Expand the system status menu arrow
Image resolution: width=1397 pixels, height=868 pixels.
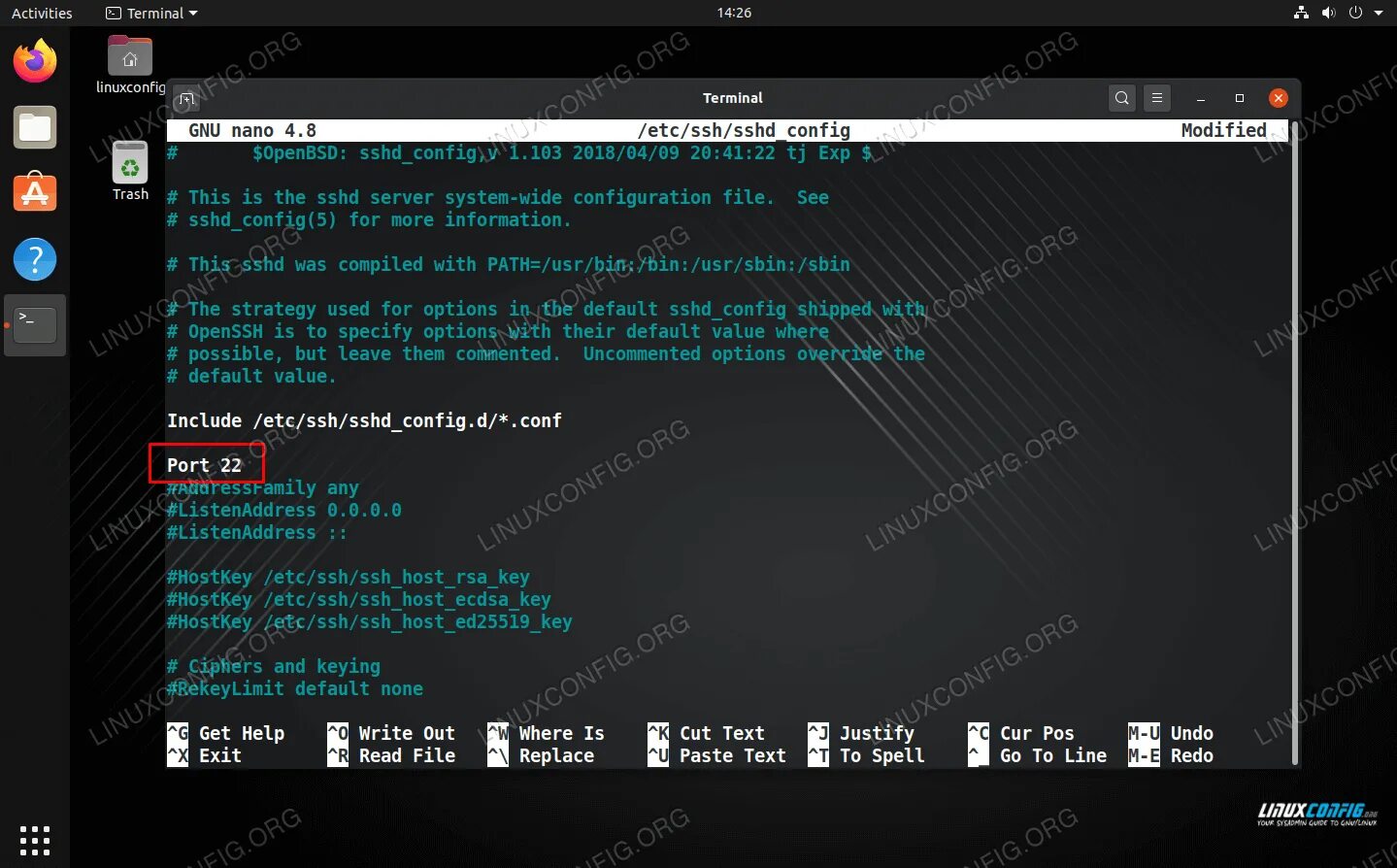1380,13
